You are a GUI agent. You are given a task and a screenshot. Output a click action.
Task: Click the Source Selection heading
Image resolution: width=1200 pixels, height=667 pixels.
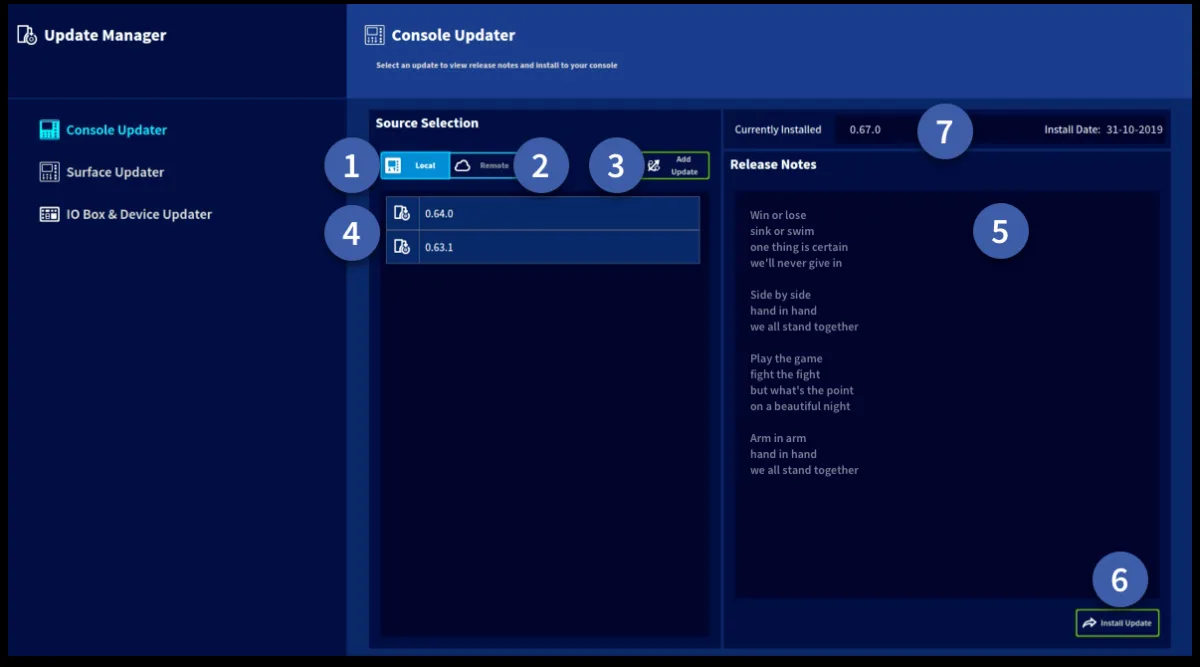point(427,123)
